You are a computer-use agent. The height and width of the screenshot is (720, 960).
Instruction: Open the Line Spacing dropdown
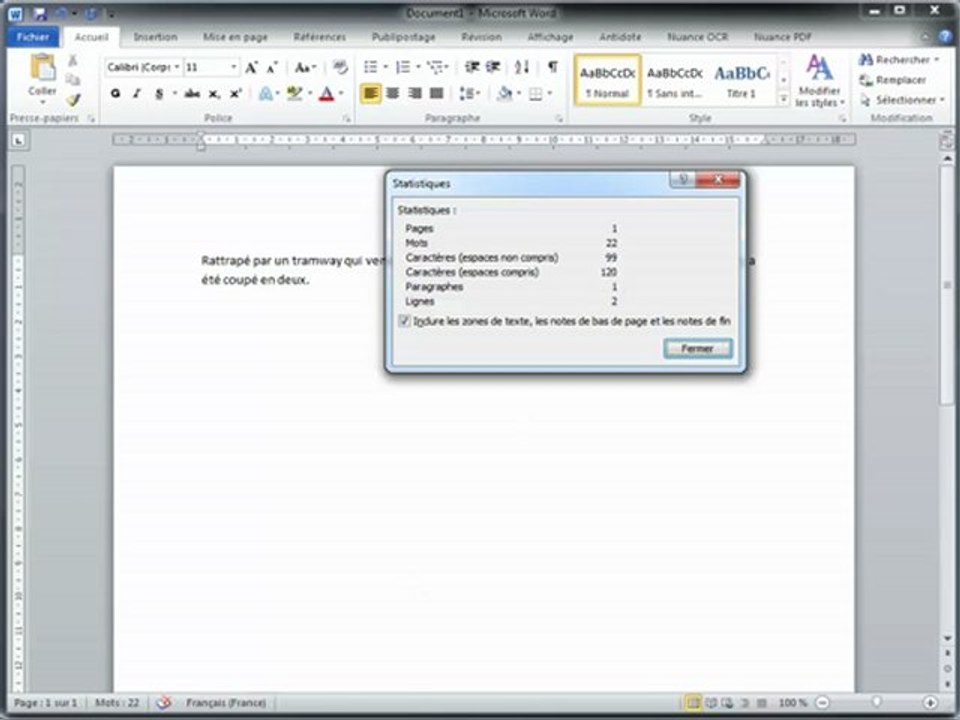tap(470, 94)
